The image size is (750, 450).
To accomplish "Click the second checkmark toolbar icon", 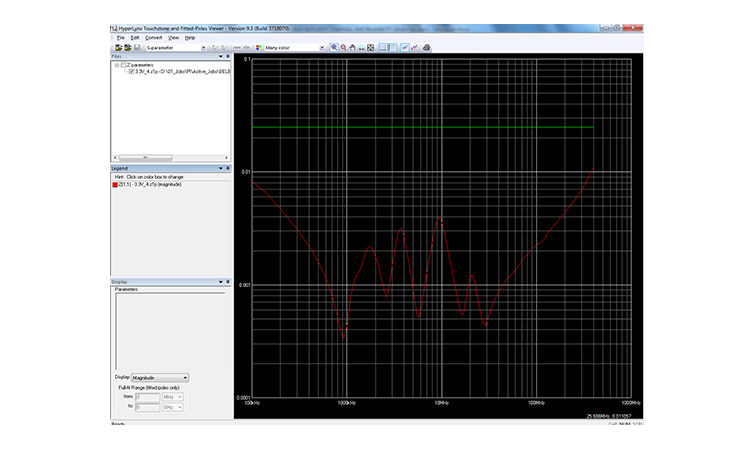I will [x=224, y=48].
